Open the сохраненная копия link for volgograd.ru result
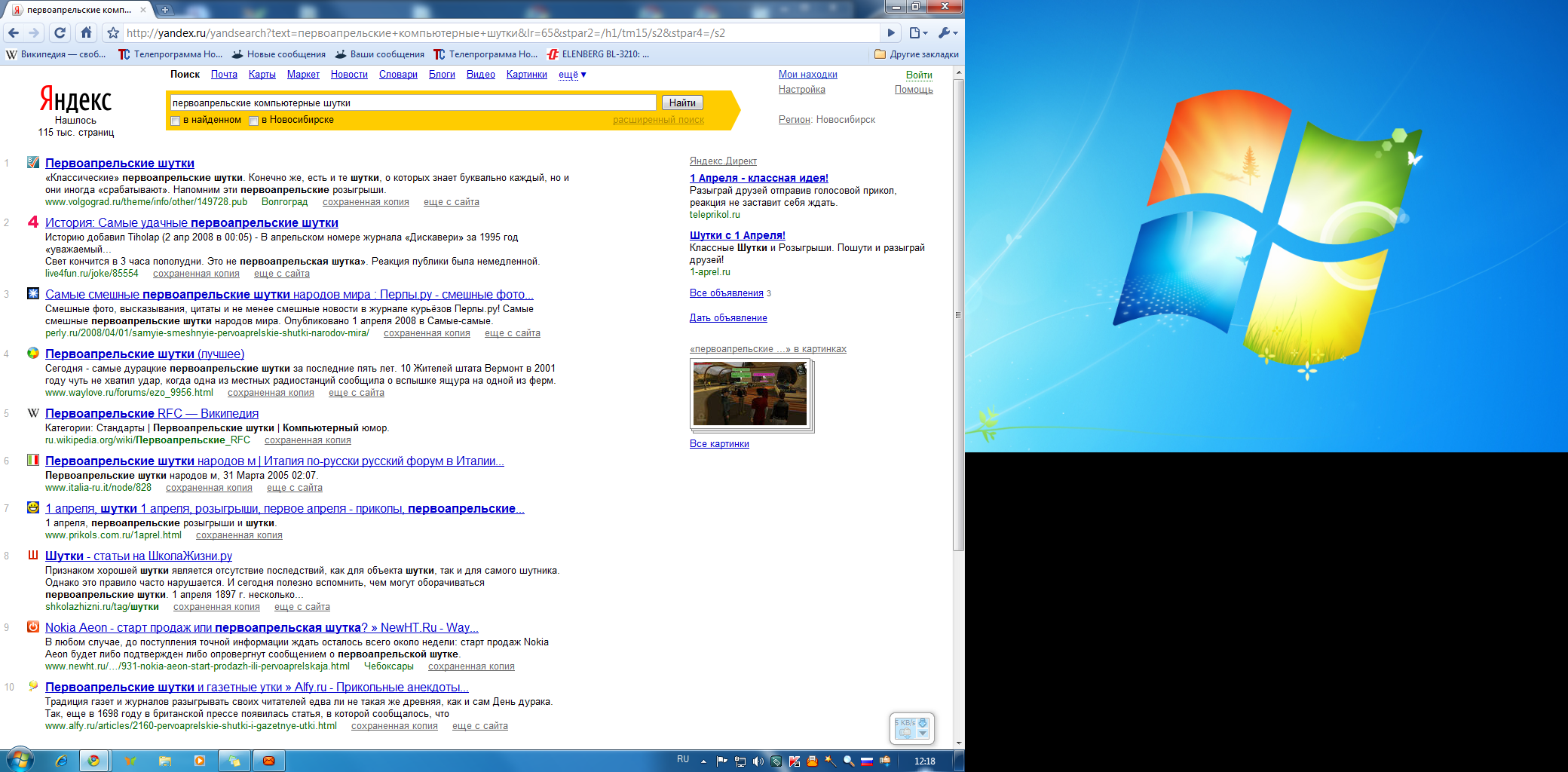1568x772 pixels. [366, 202]
